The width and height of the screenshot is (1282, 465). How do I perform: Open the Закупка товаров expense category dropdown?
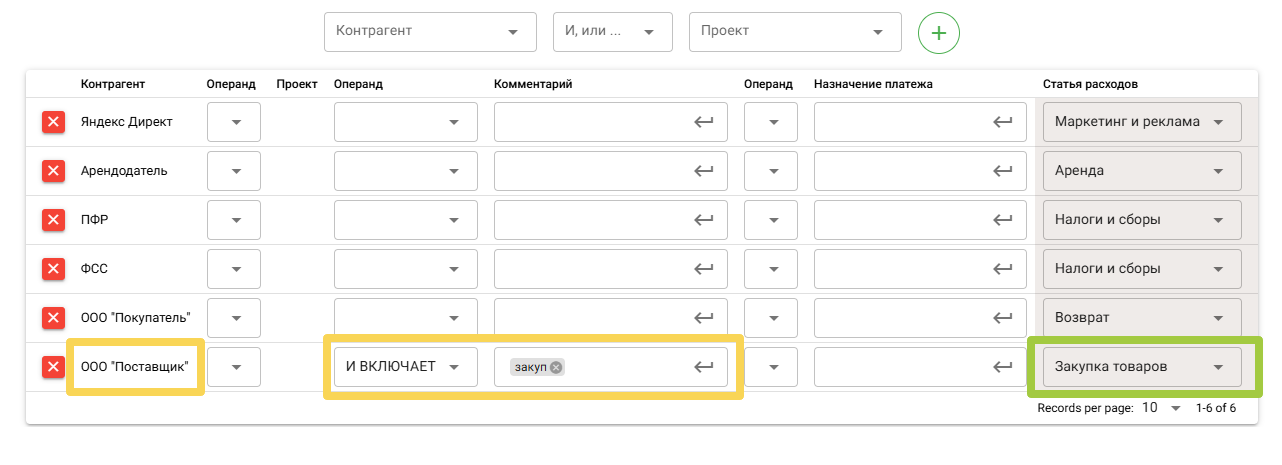point(1142,367)
